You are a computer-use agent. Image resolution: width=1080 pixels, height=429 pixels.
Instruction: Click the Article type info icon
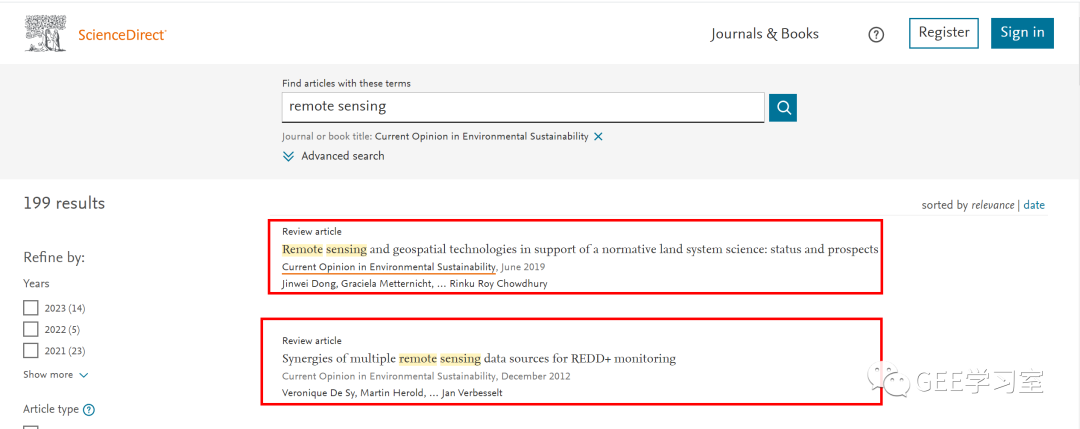point(89,410)
